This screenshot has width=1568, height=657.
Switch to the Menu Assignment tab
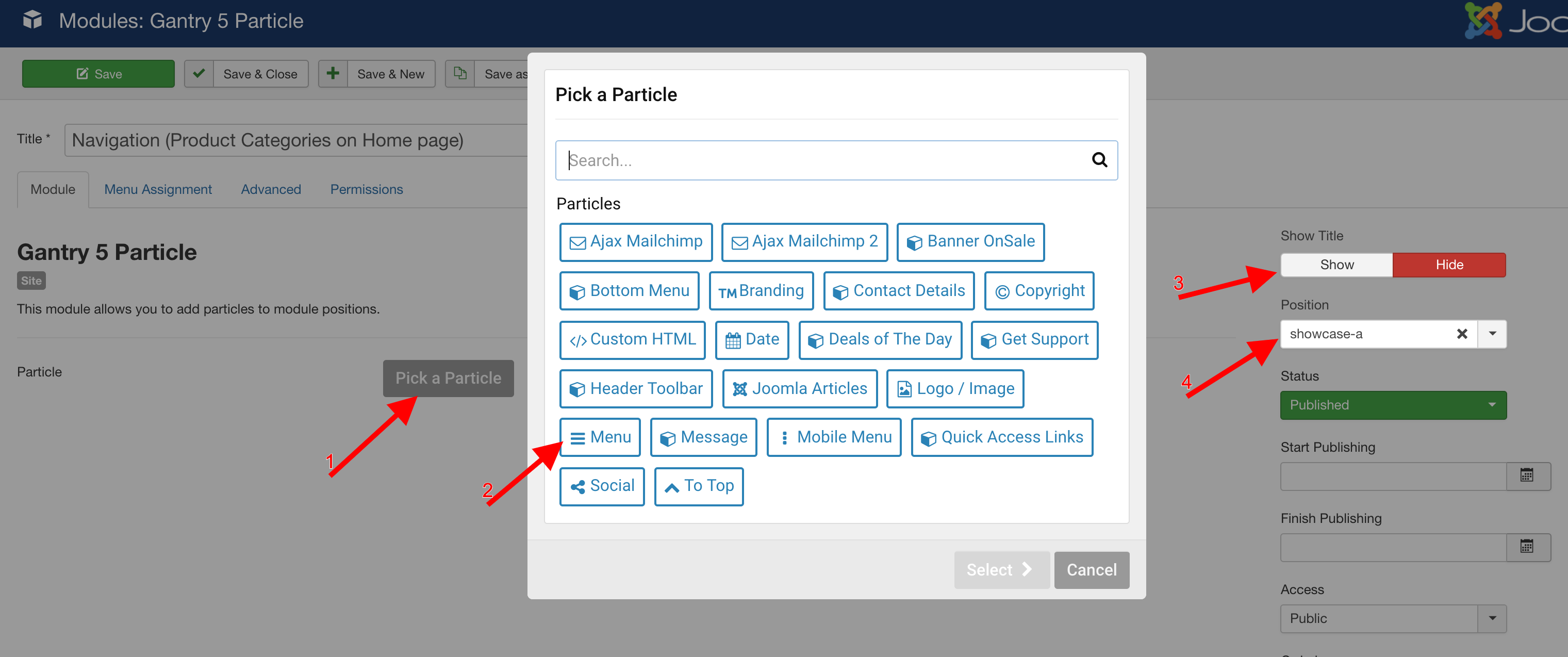158,188
